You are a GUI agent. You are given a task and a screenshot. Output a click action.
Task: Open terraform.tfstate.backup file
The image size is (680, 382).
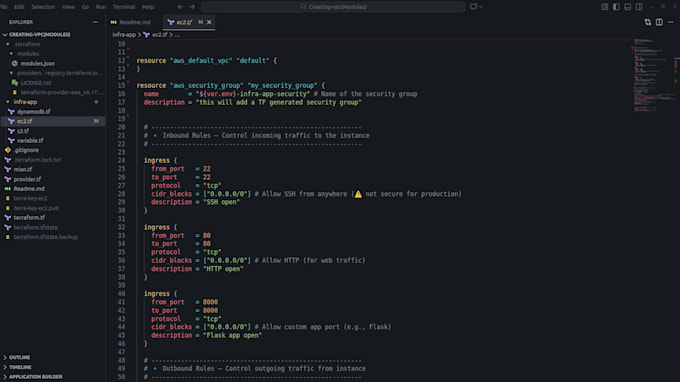[46, 237]
